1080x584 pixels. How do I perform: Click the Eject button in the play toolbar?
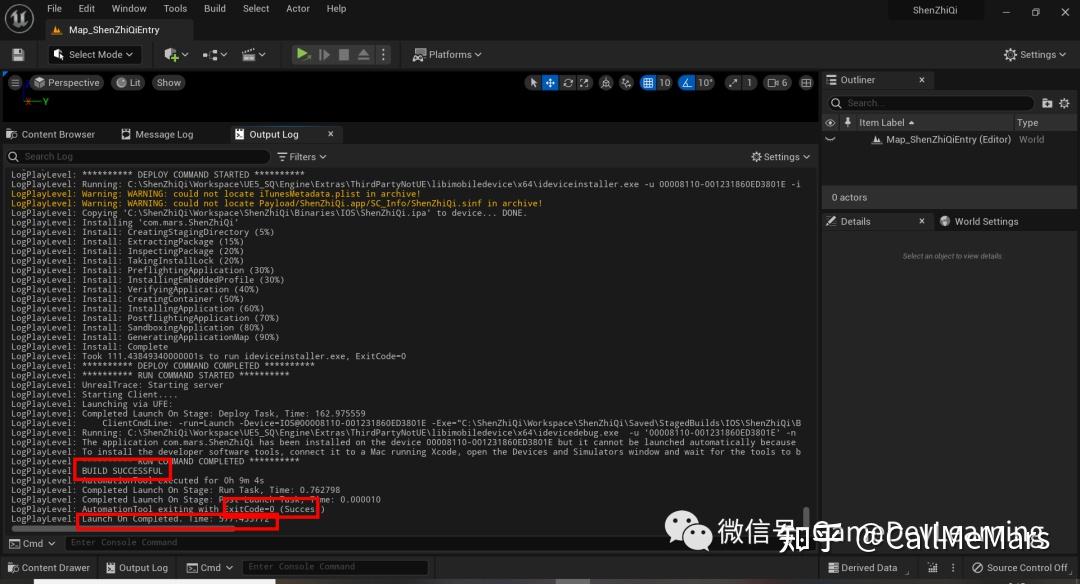(364, 54)
